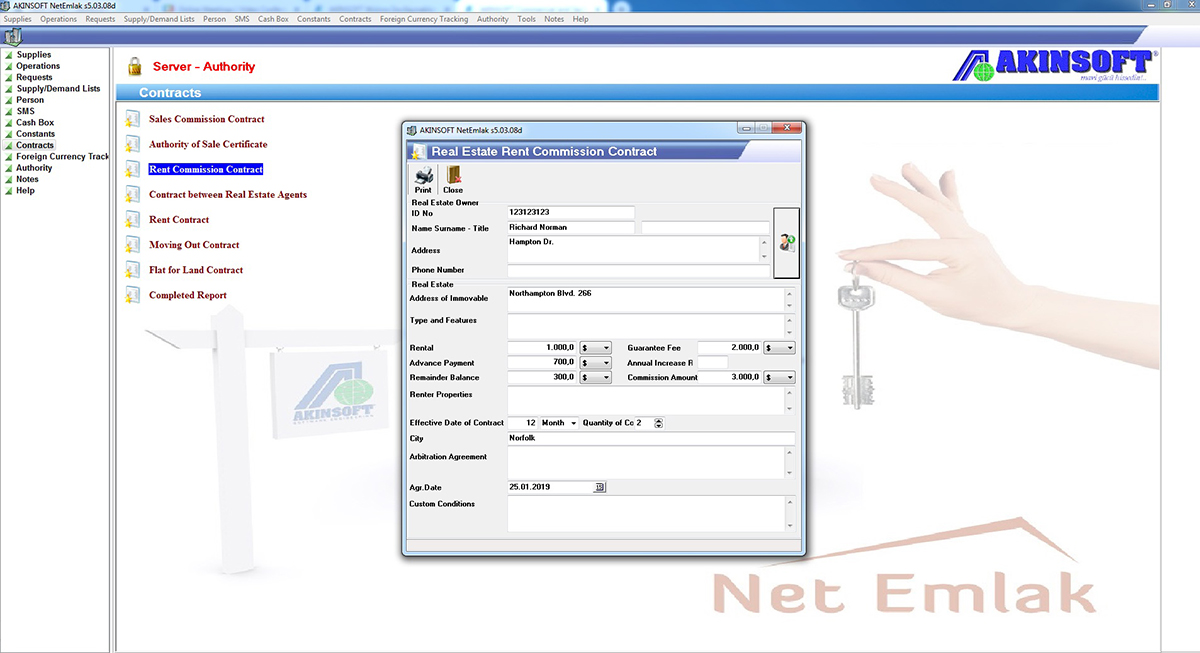The image size is (1200, 653).
Task: Click the Rent Contract document icon
Action: (x=132, y=219)
